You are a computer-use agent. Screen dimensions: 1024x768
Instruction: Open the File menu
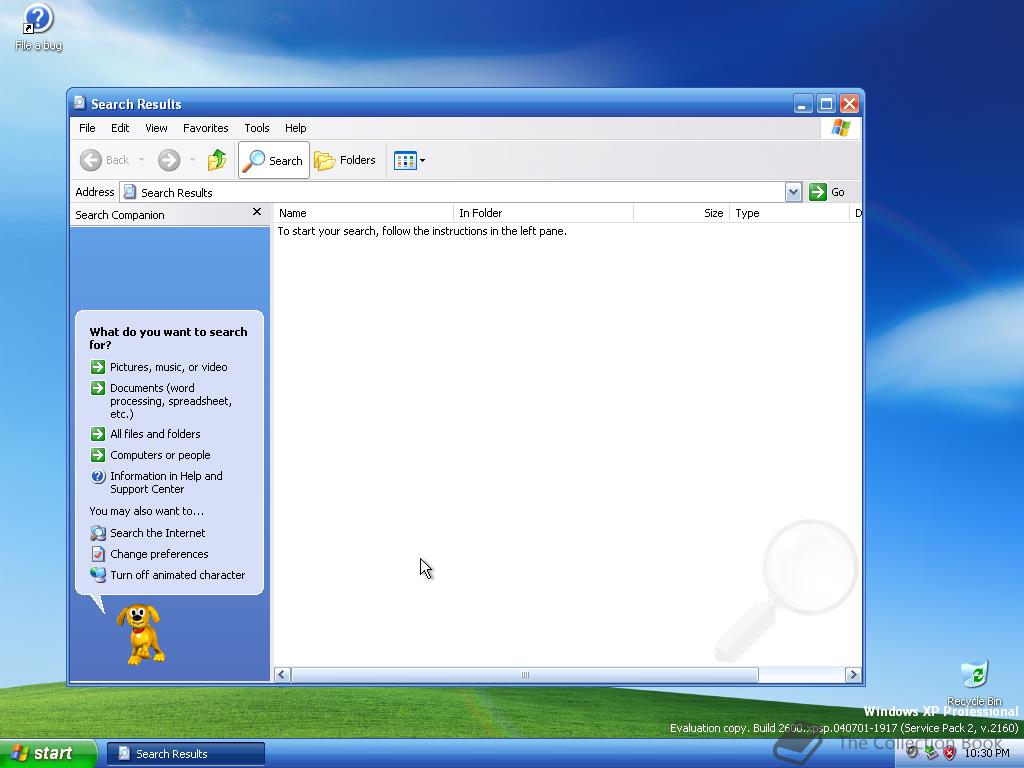87,128
